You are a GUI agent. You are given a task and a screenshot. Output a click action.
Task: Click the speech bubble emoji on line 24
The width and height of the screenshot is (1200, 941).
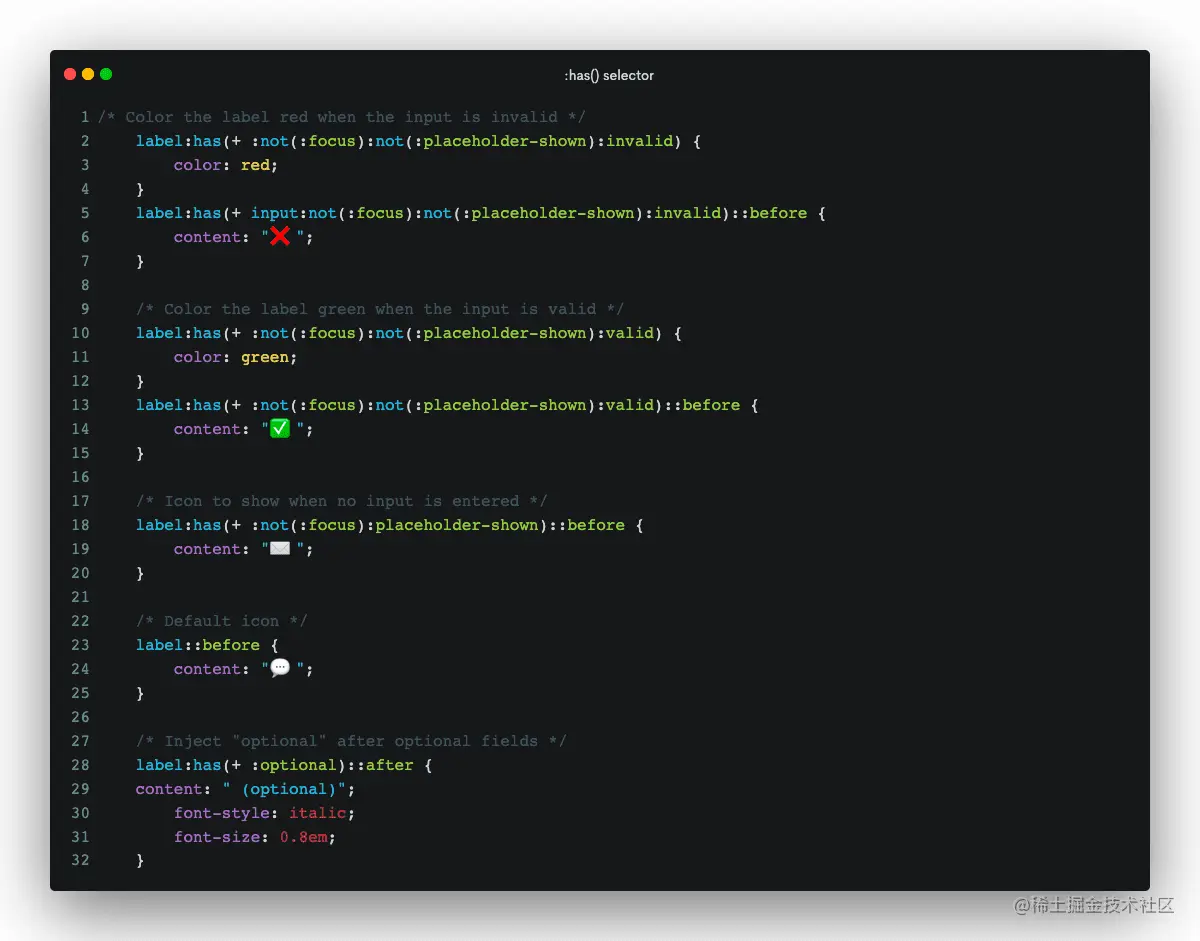[x=280, y=668]
